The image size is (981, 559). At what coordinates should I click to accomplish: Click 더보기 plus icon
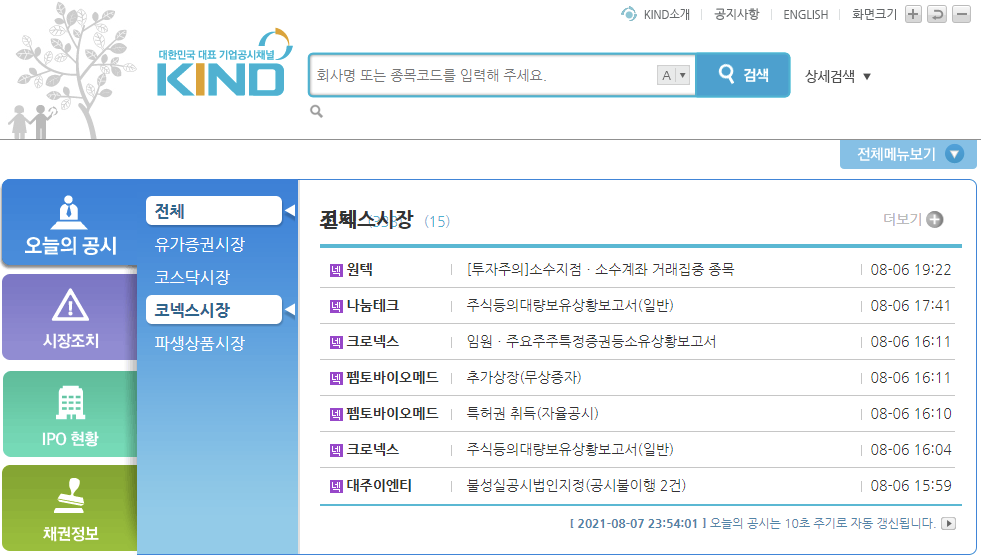[x=935, y=219]
